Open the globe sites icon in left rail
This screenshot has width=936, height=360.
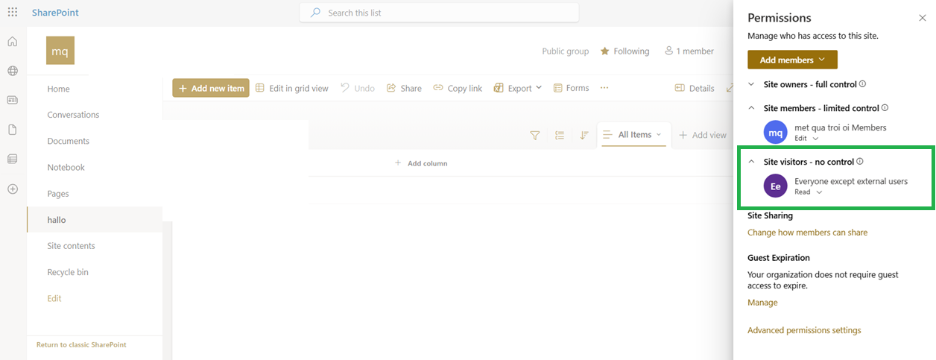(x=13, y=71)
